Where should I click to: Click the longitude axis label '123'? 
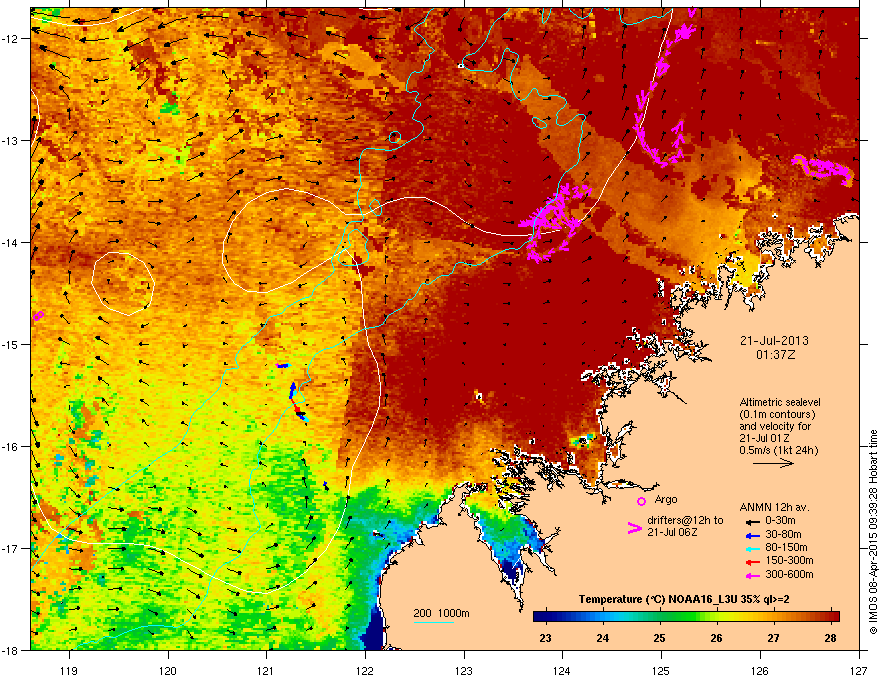(x=464, y=670)
